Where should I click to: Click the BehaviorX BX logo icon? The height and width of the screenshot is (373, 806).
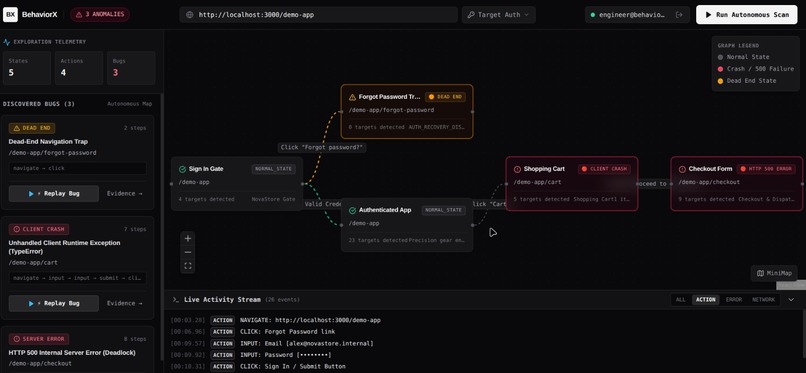point(10,14)
